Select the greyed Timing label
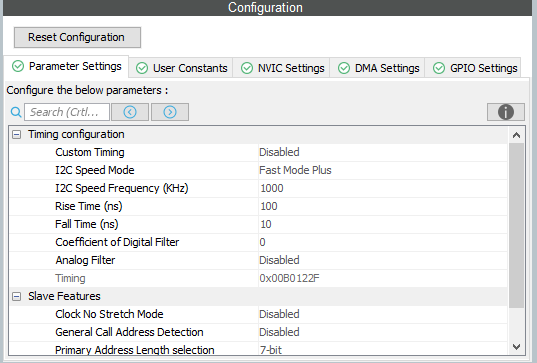This screenshot has height=363, width=537. pyautogui.click(x=70, y=278)
